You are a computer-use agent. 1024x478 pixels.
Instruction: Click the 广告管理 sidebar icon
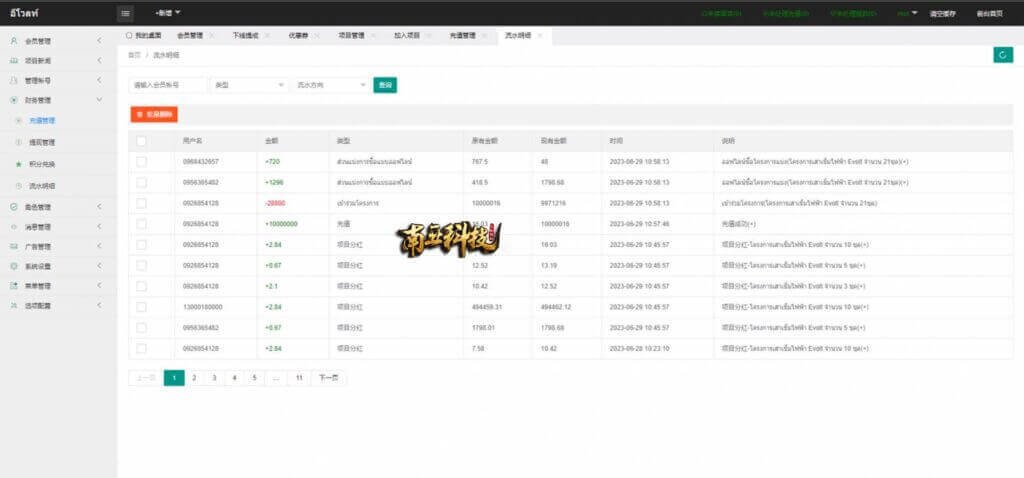point(14,246)
